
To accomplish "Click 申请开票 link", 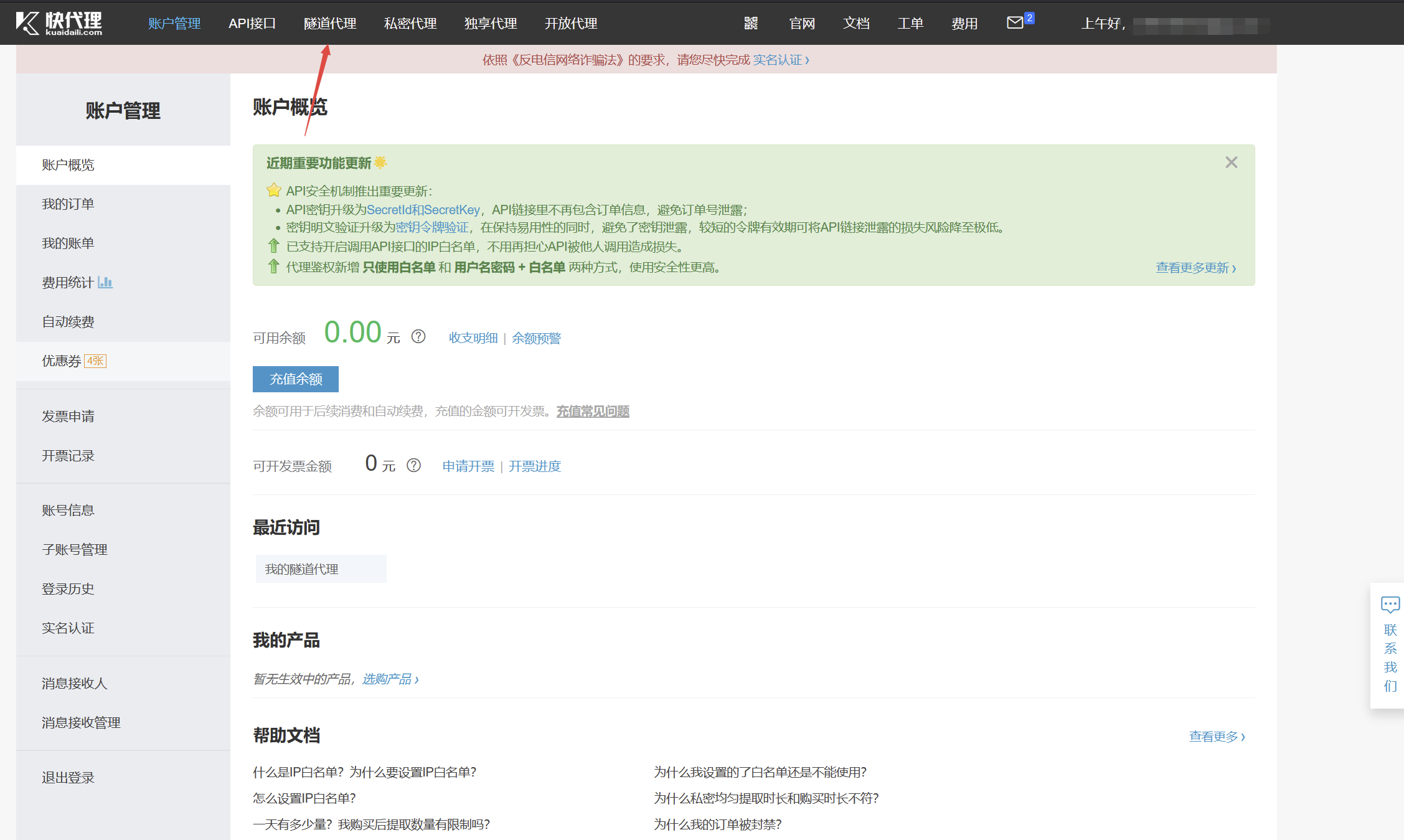I will (468, 466).
